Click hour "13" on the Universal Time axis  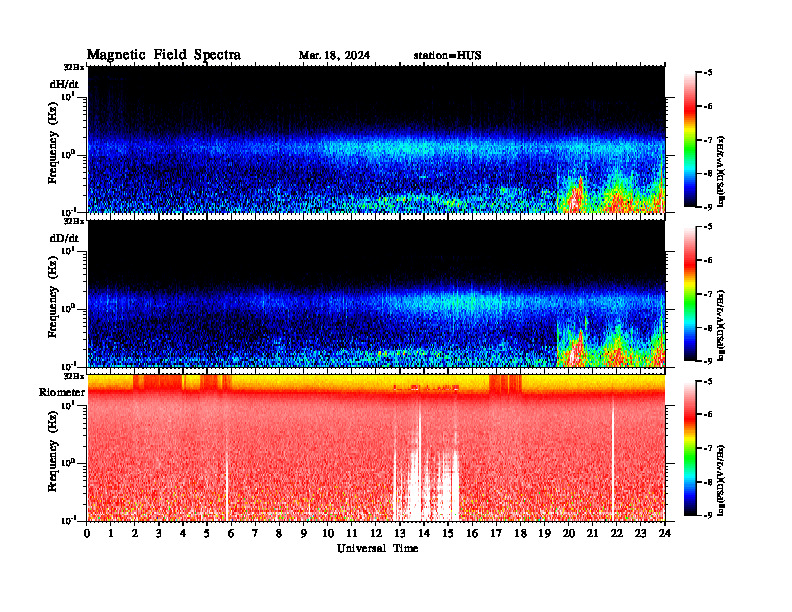(400, 534)
